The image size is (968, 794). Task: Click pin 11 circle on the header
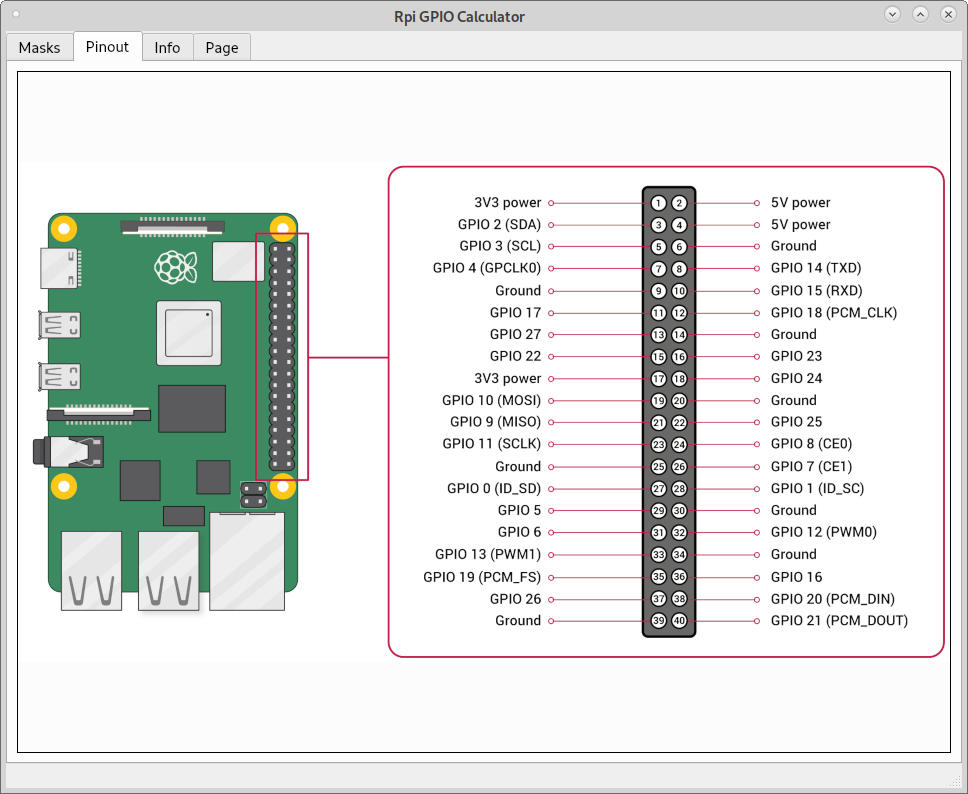tap(659, 313)
